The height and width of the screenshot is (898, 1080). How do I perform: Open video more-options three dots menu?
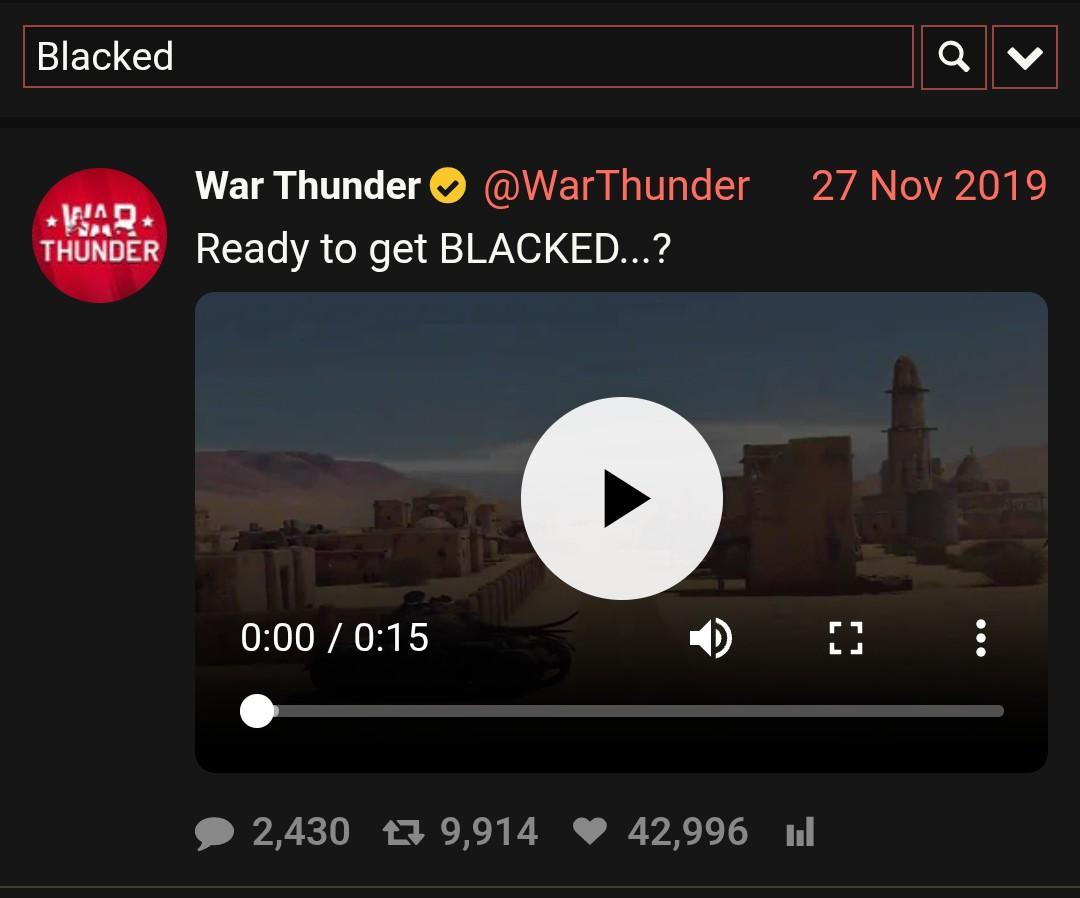(981, 638)
